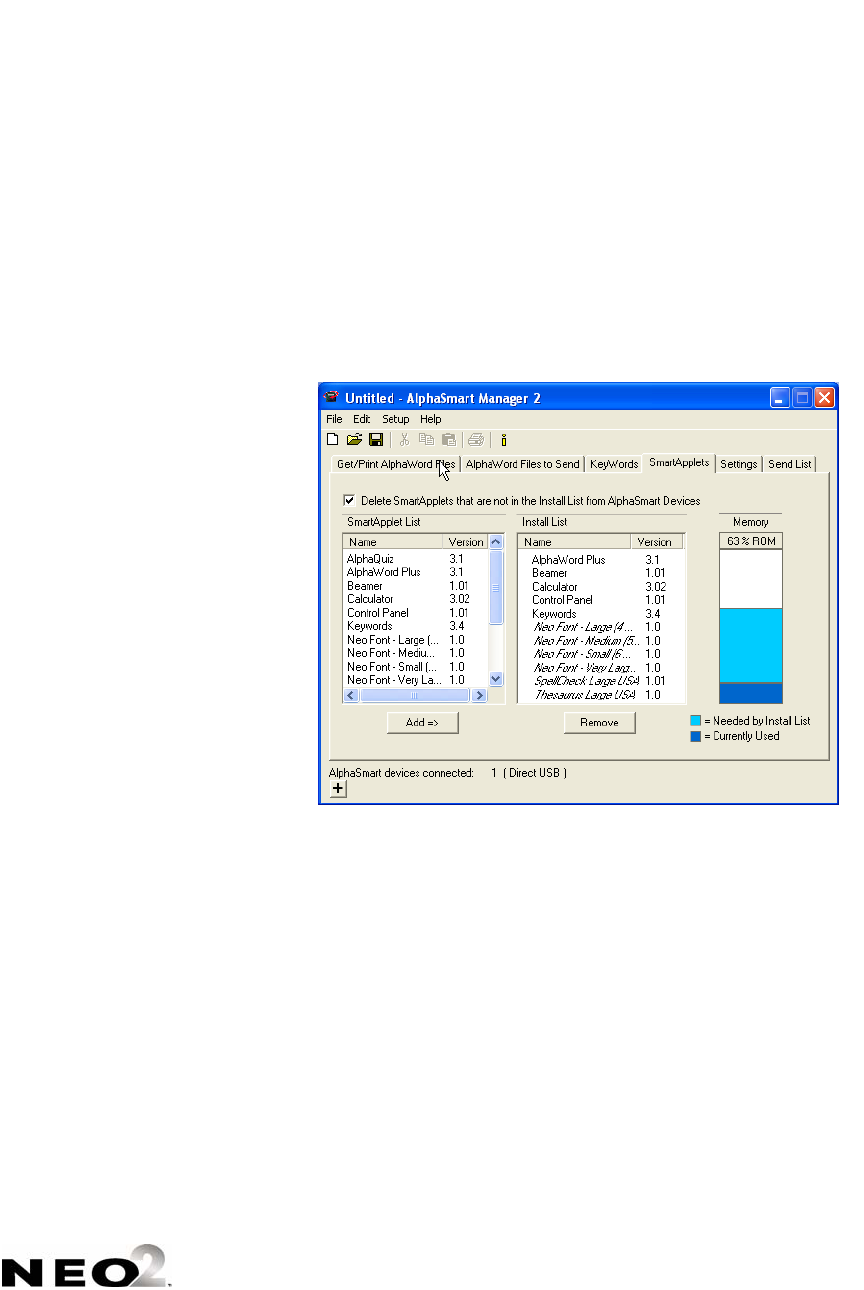This screenshot has height=1290, width=864.
Task: Open the Setup menu
Action: pos(395,419)
